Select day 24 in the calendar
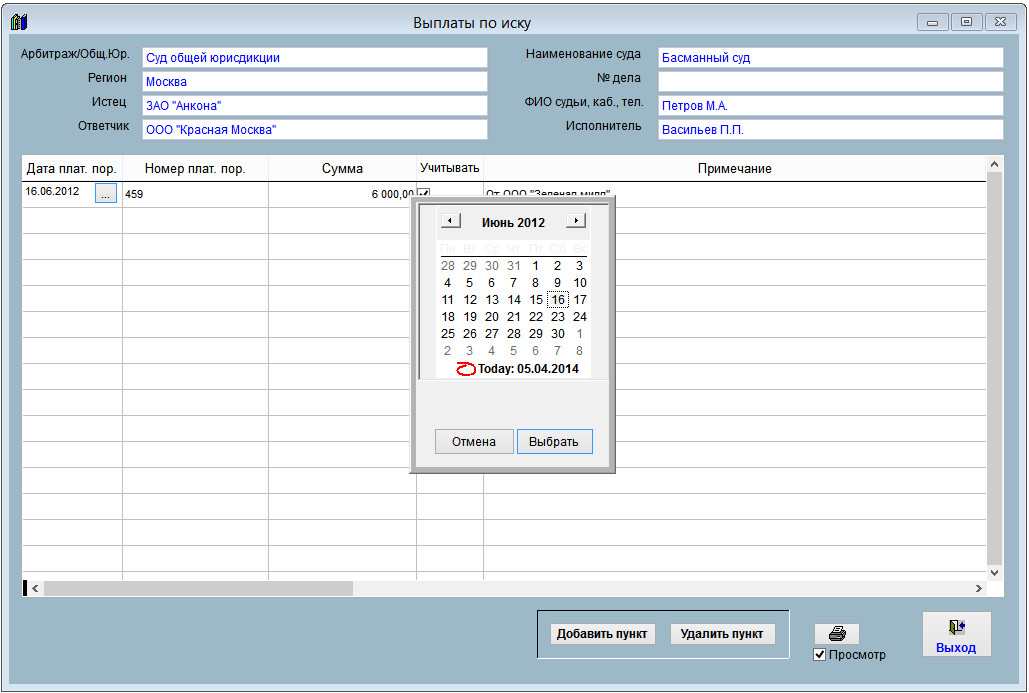The width and height of the screenshot is (1029, 693). [x=579, y=317]
